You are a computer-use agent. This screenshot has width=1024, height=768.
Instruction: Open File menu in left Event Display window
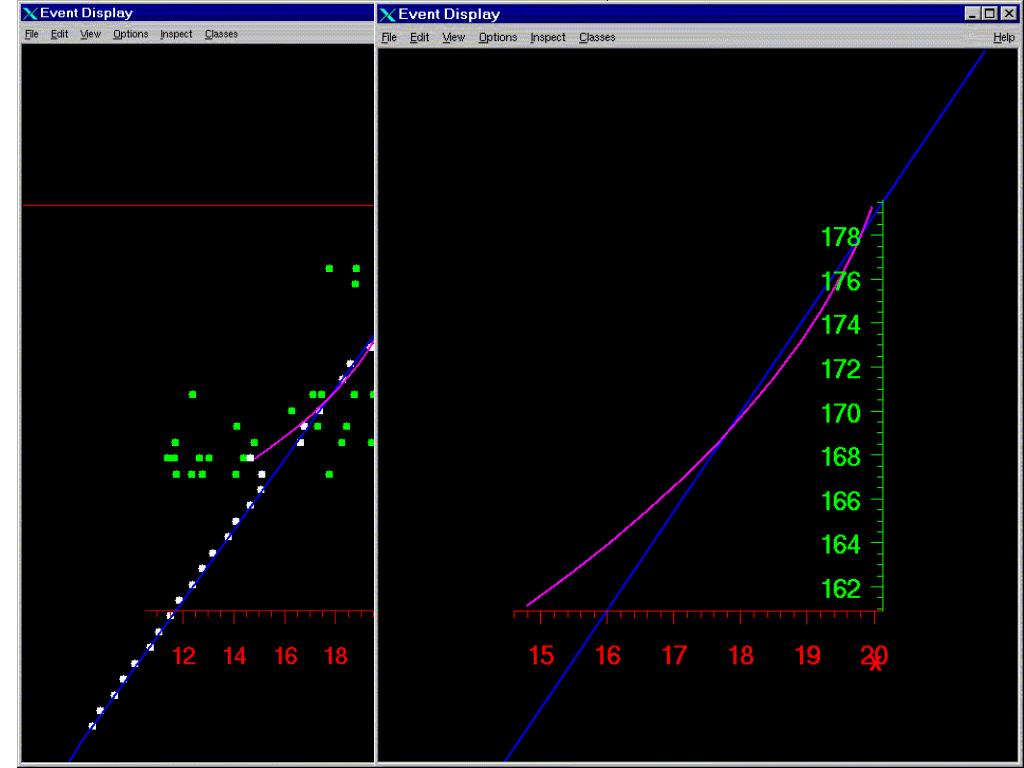pos(31,34)
